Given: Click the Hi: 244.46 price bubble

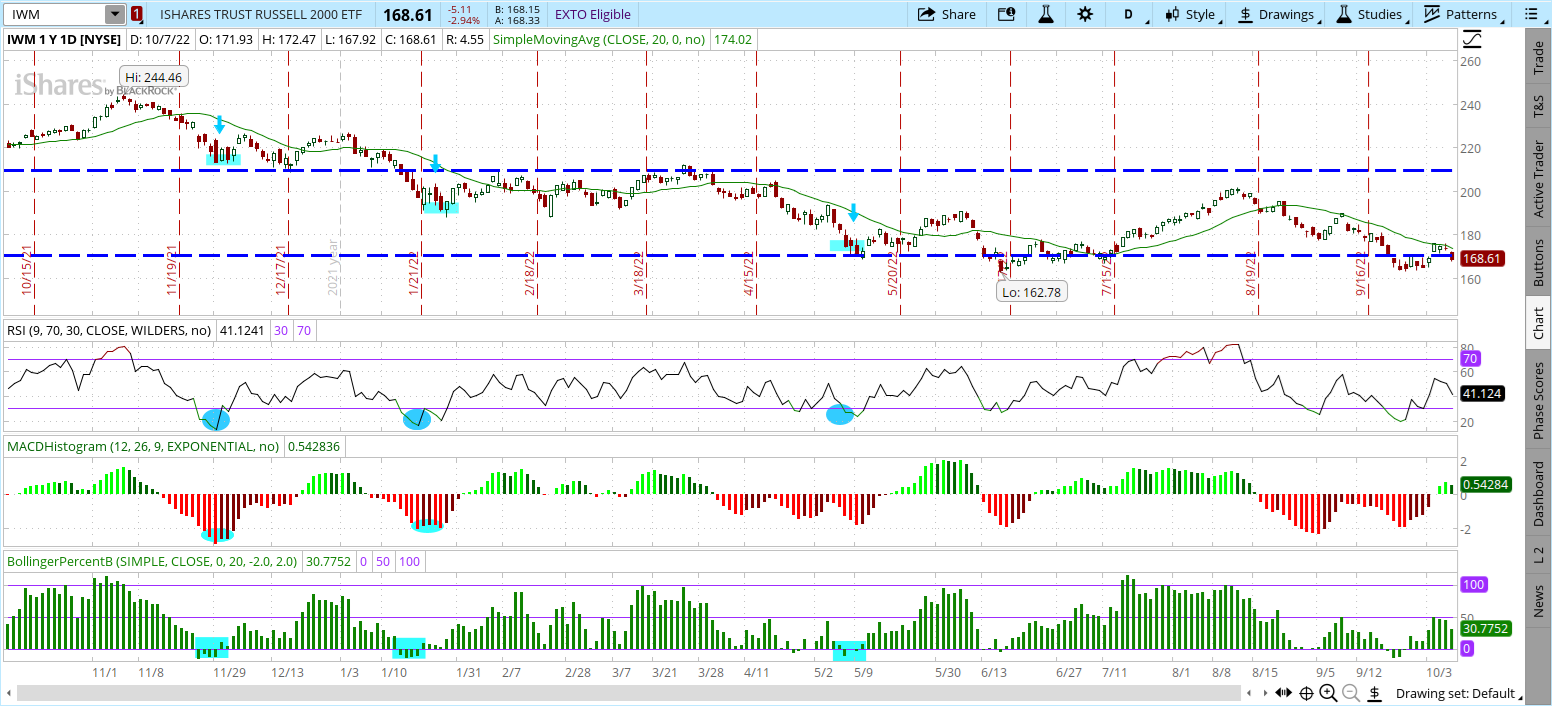Looking at the screenshot, I should (x=154, y=77).
